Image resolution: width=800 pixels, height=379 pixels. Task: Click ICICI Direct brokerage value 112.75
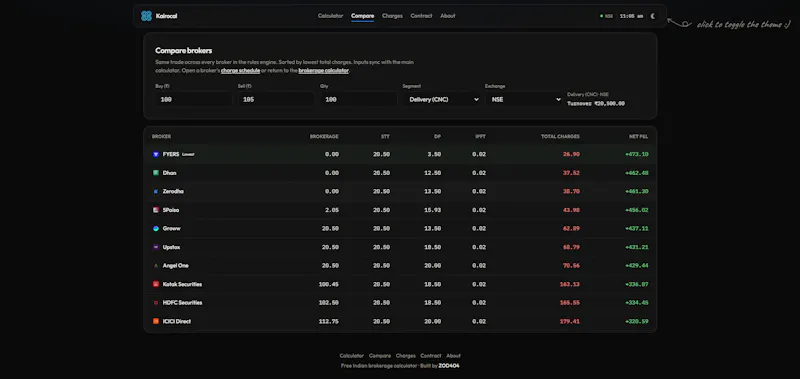coord(329,321)
